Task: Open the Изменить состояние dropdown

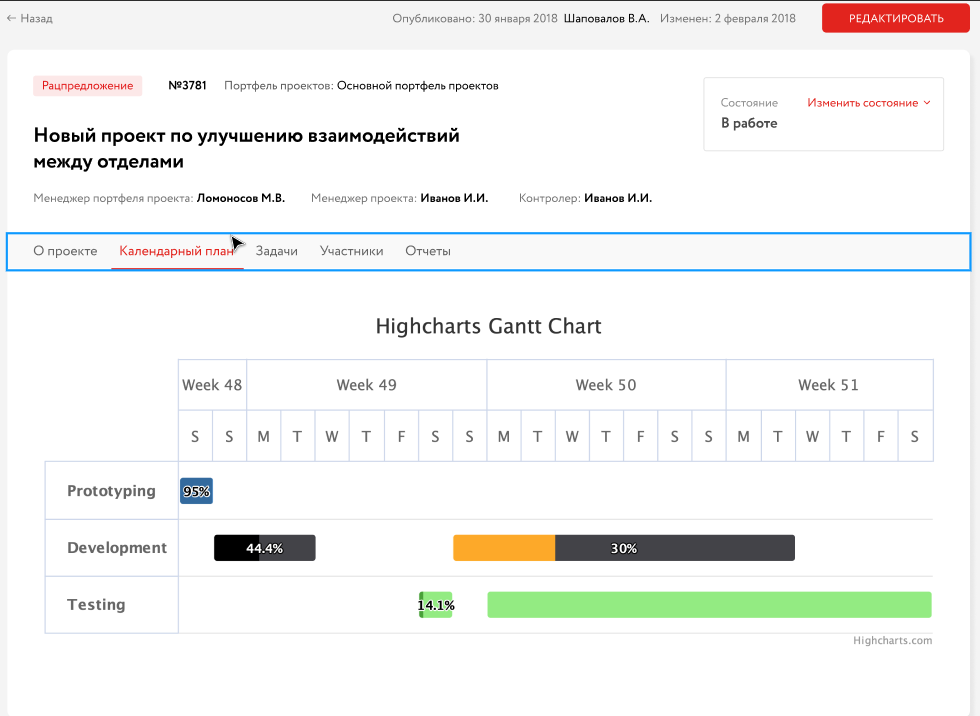Action: tap(862, 103)
